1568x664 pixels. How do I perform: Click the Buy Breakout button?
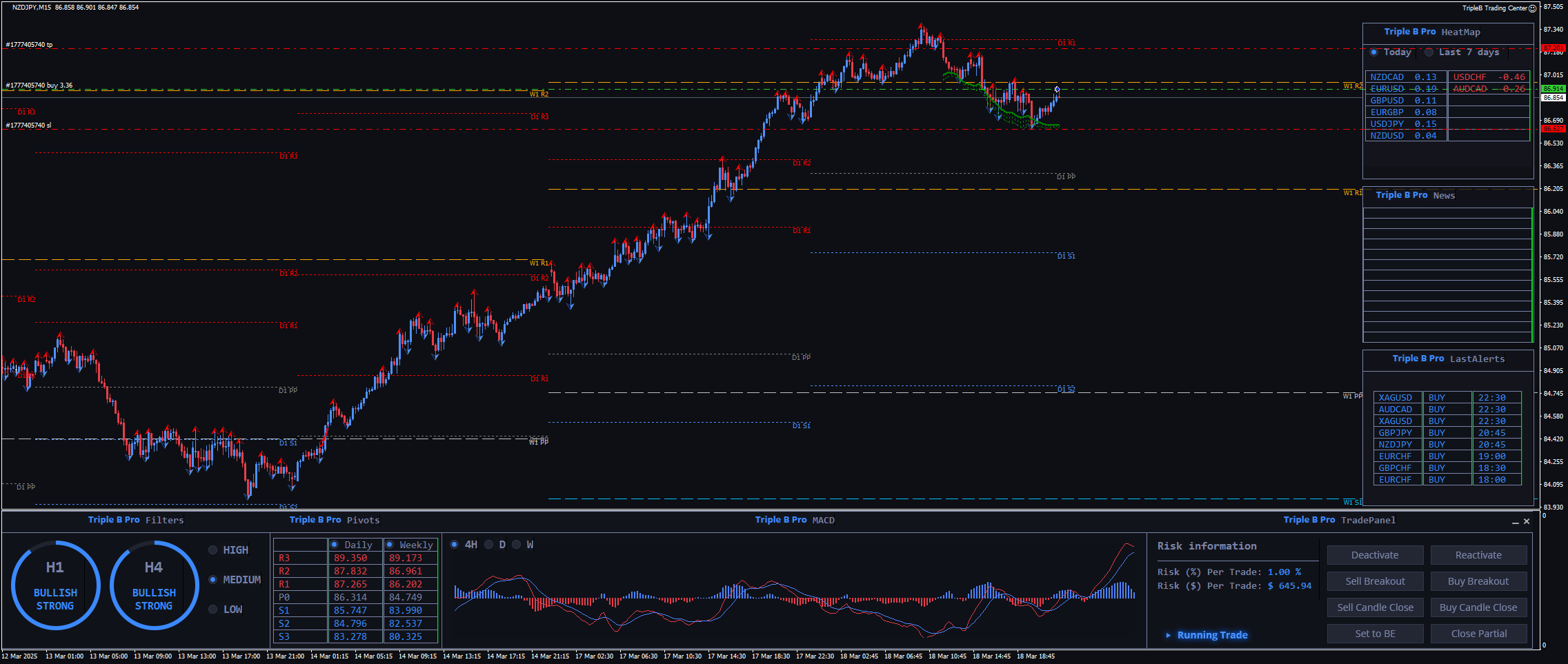1478,581
